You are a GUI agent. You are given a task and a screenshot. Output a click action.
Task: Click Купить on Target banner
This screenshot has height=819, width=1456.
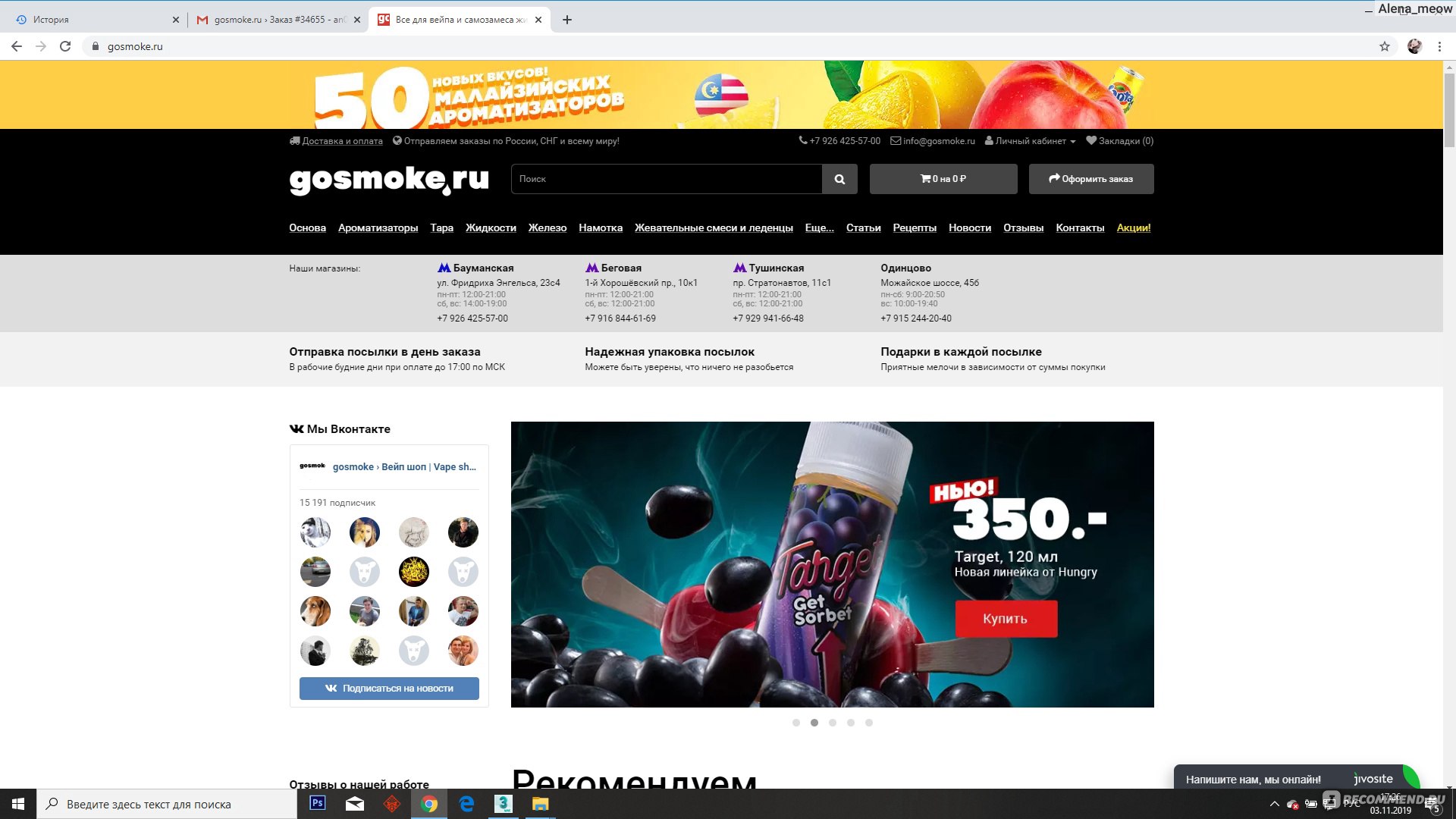pos(1006,619)
